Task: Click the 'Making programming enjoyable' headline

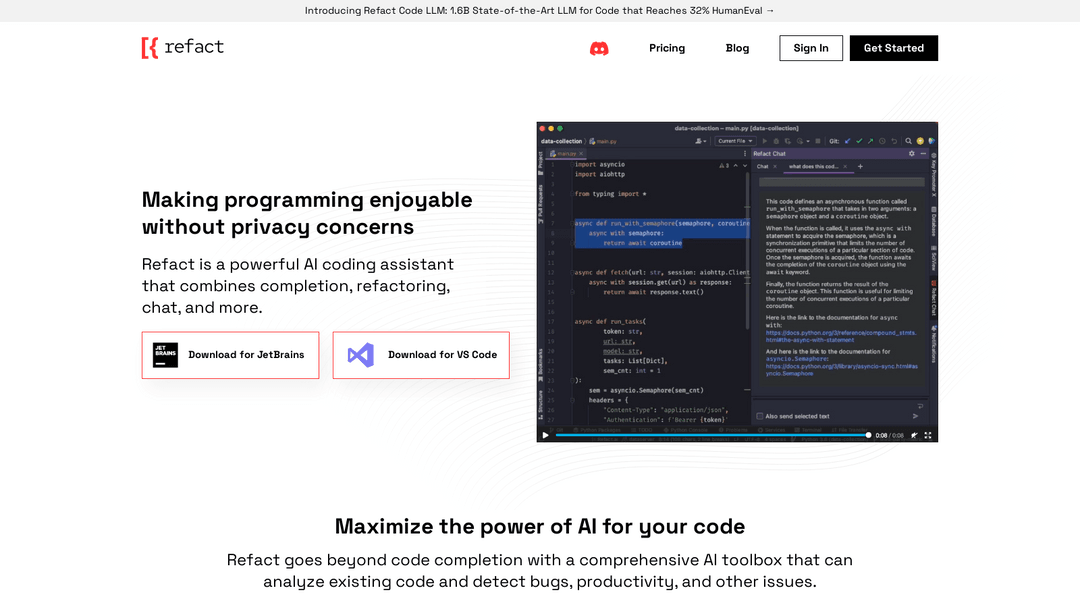Action: 307,213
